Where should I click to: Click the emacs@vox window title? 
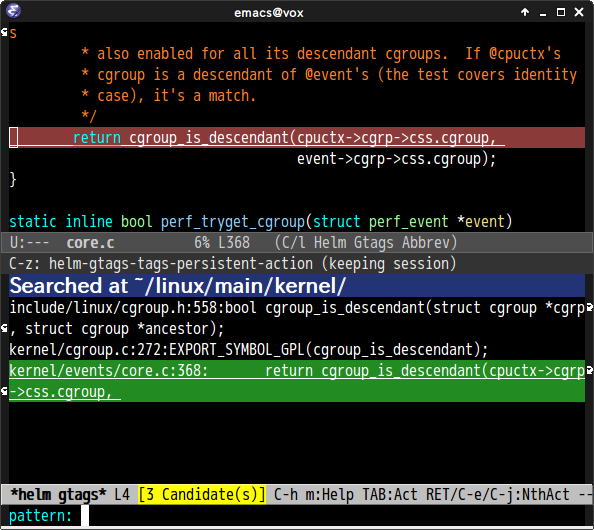(x=269, y=13)
